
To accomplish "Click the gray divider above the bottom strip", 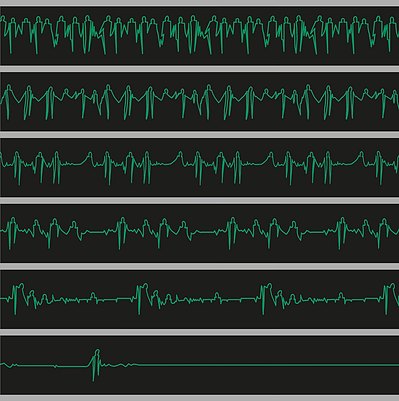I will tap(199, 332).
